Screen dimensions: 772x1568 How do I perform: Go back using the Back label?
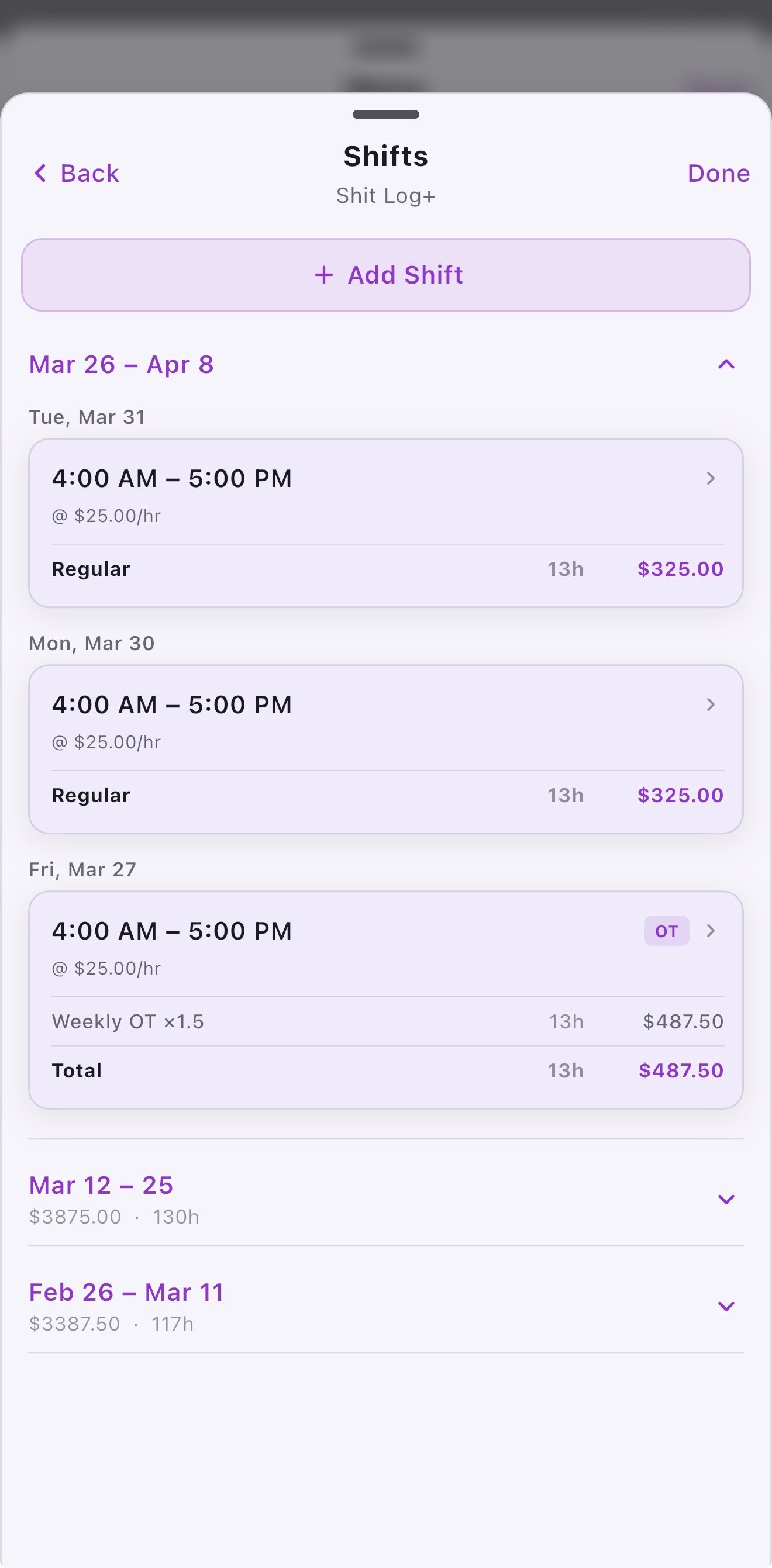click(89, 174)
